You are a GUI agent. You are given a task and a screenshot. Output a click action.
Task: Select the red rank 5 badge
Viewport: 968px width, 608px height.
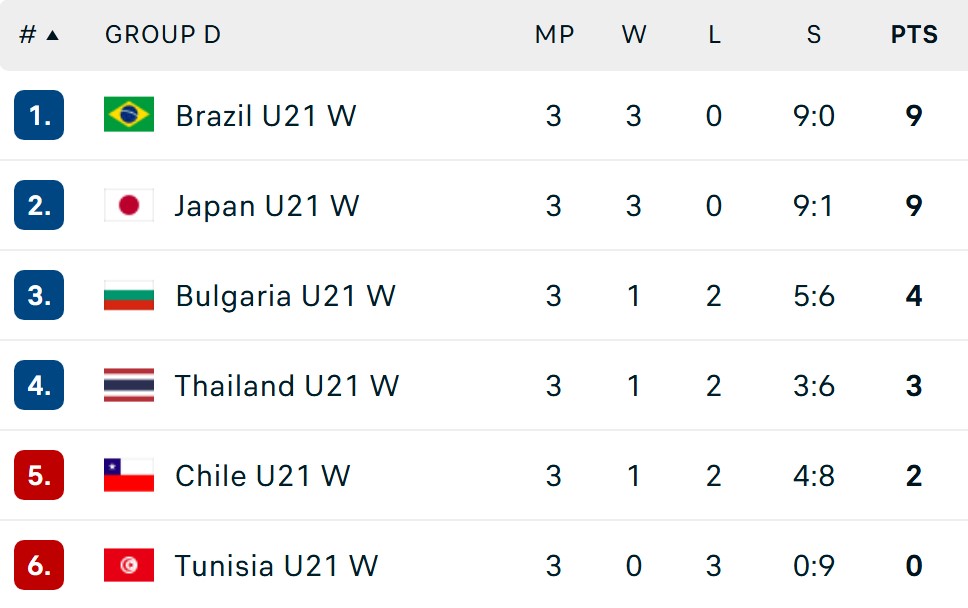(x=39, y=475)
